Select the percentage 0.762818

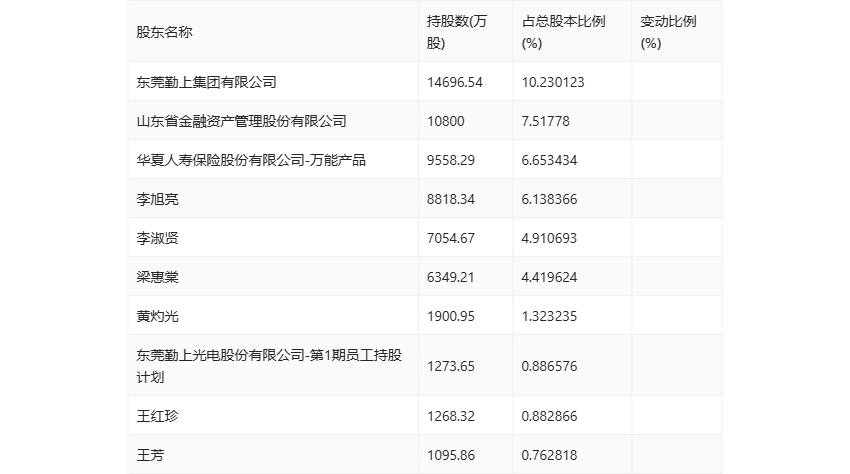pos(549,455)
